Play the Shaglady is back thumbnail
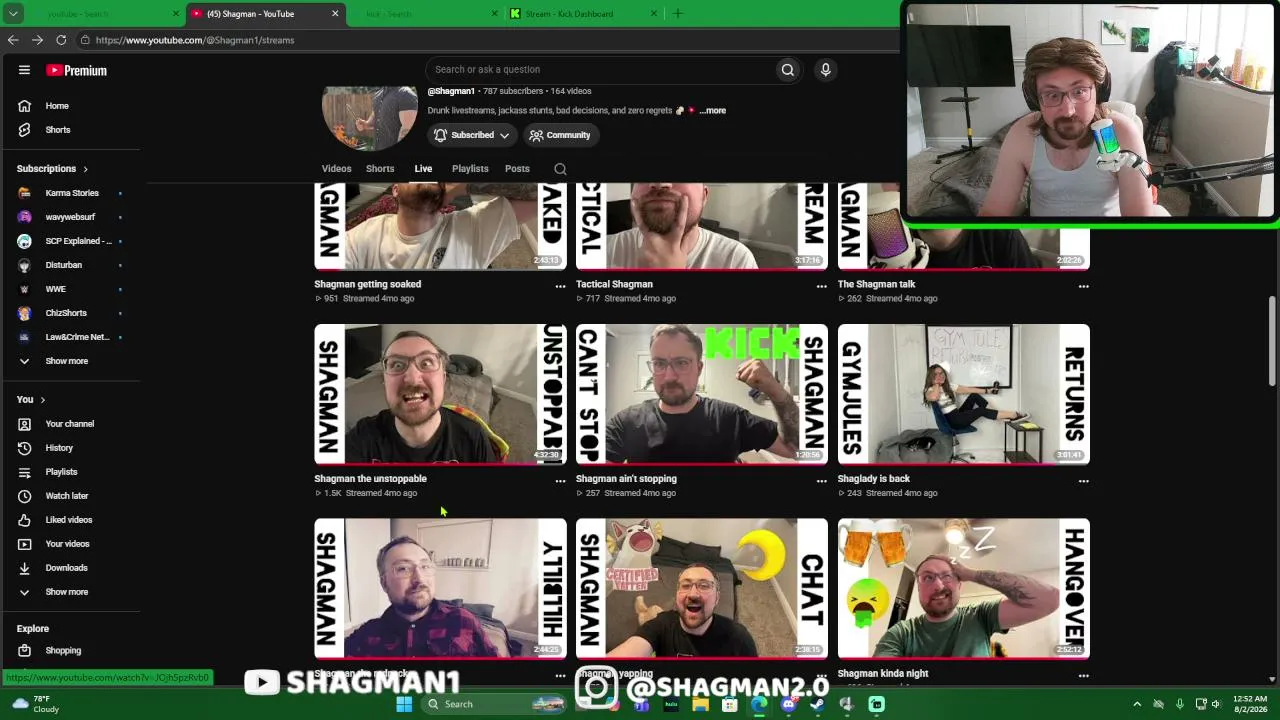The width and height of the screenshot is (1280, 720). click(x=964, y=394)
